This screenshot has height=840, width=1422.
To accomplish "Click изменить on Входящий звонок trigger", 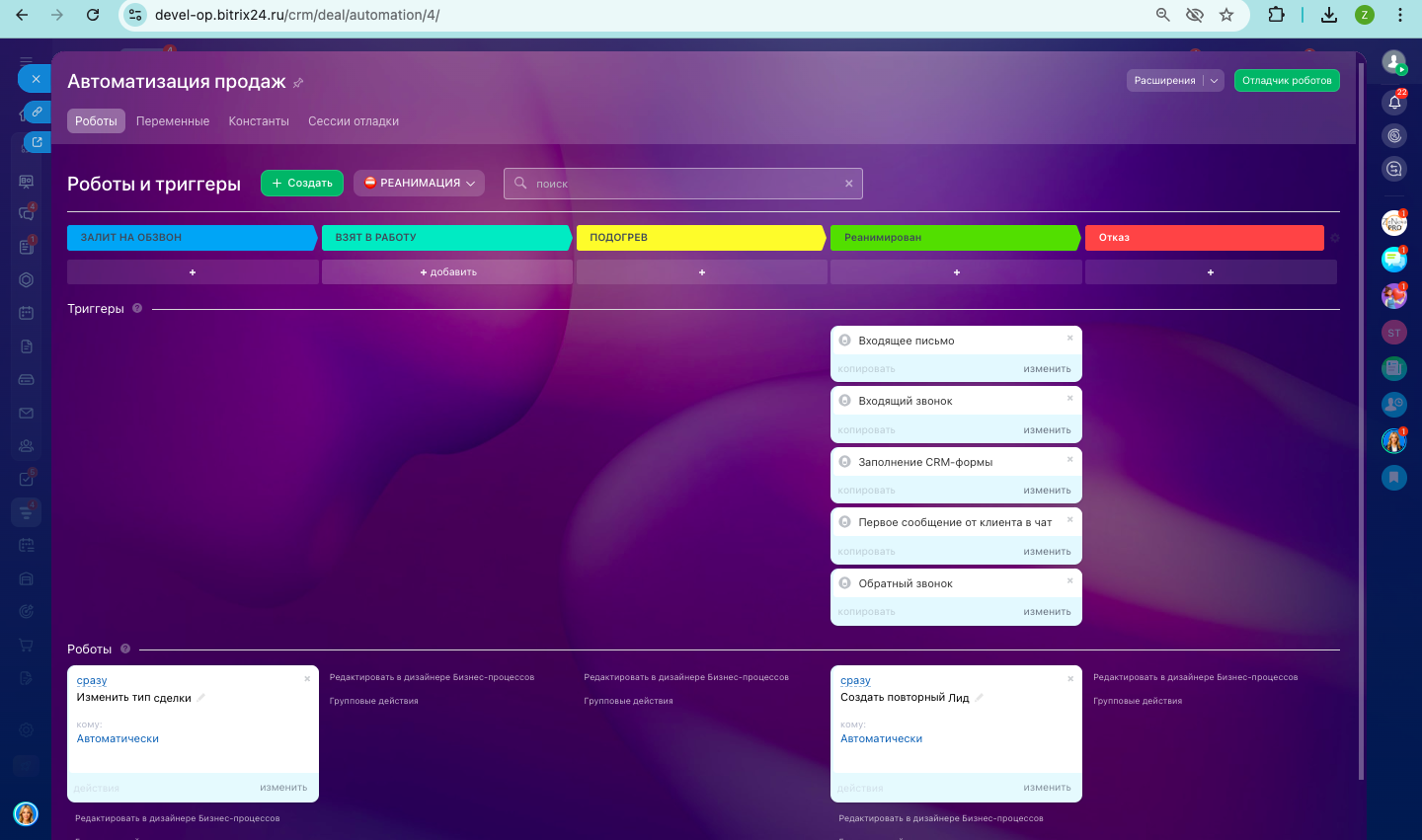I will (x=1047, y=430).
